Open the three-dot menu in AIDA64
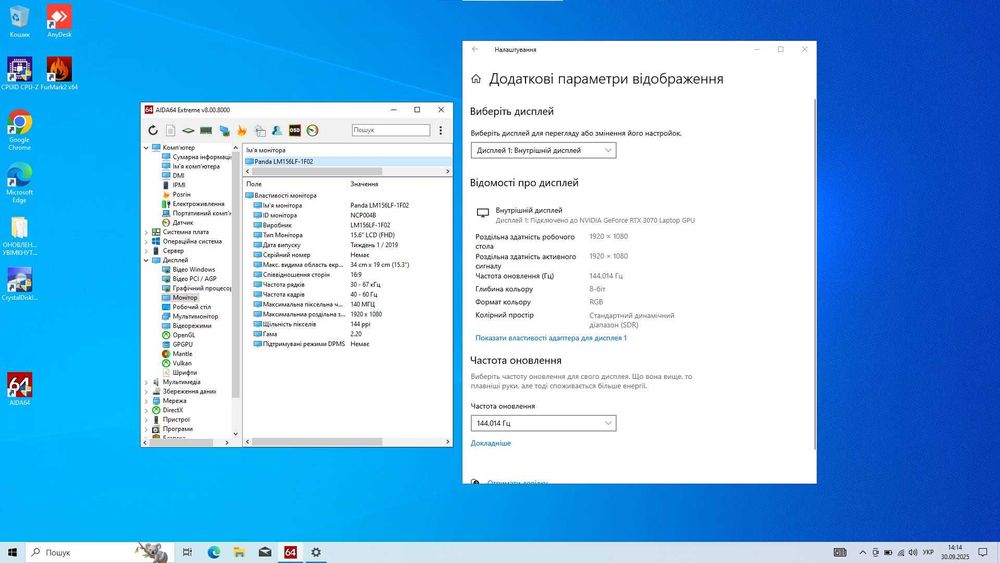This screenshot has width=1000, height=563. point(441,130)
